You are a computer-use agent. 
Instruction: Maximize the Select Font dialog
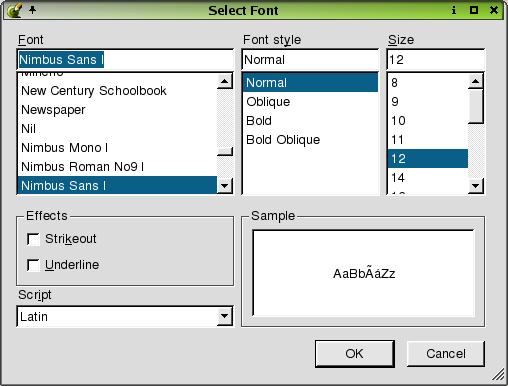pos(474,10)
